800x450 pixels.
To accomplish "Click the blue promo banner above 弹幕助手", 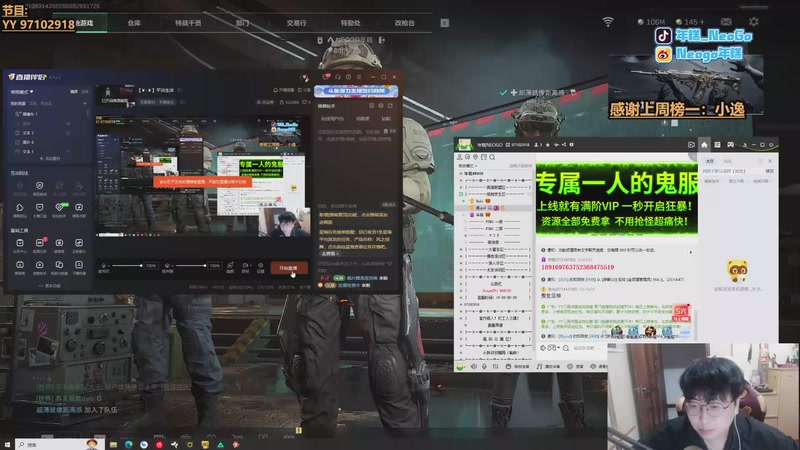I will [x=356, y=91].
